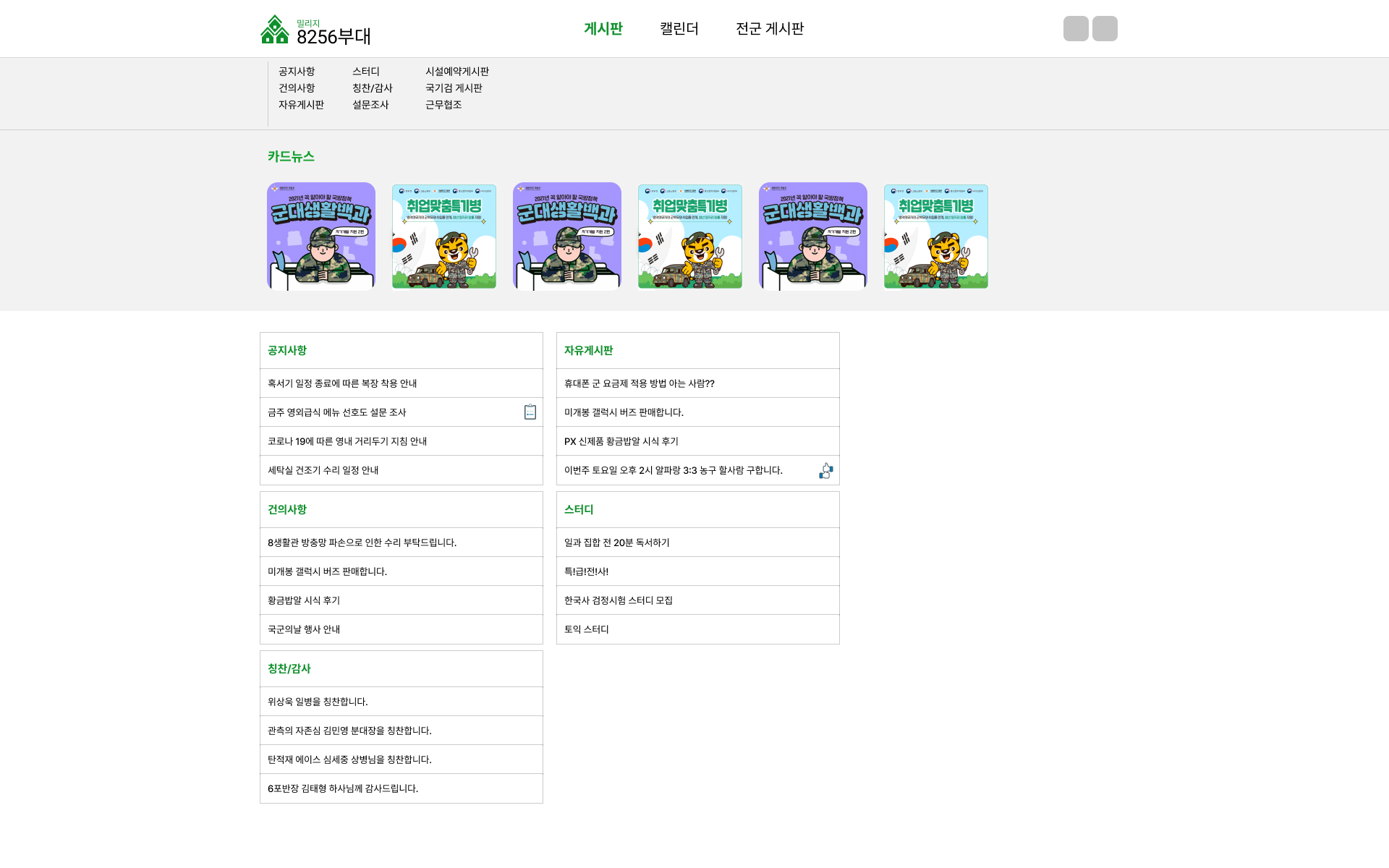Open the 게시판 main tab
1389x868 pixels.
pos(603,29)
